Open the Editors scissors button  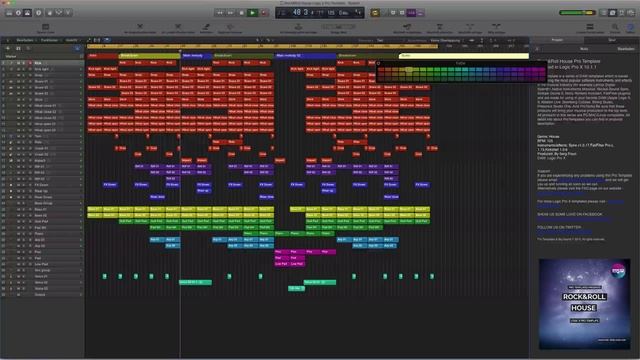point(68,13)
